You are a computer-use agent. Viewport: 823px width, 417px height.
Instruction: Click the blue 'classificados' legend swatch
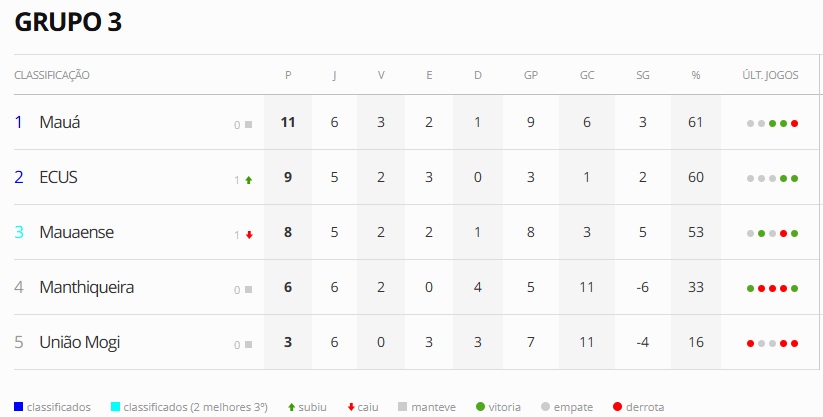18,407
